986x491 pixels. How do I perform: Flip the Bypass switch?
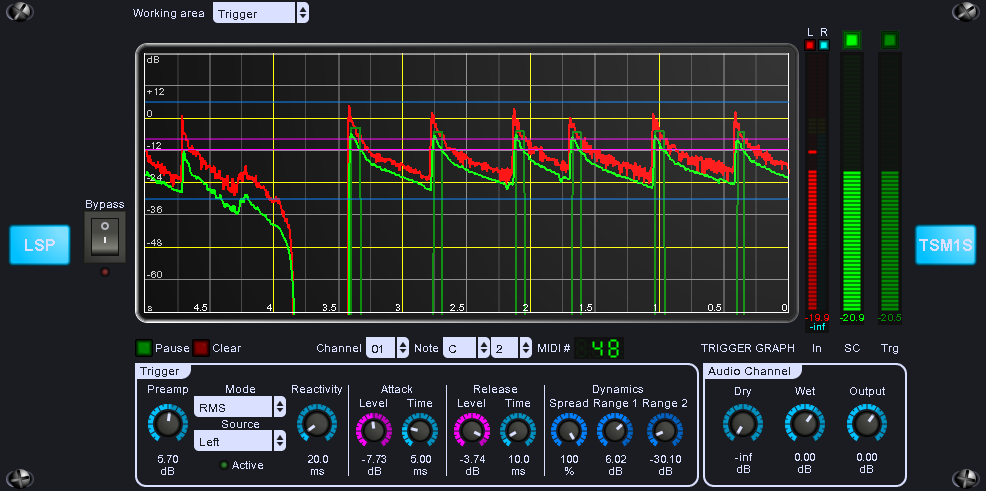click(x=104, y=238)
